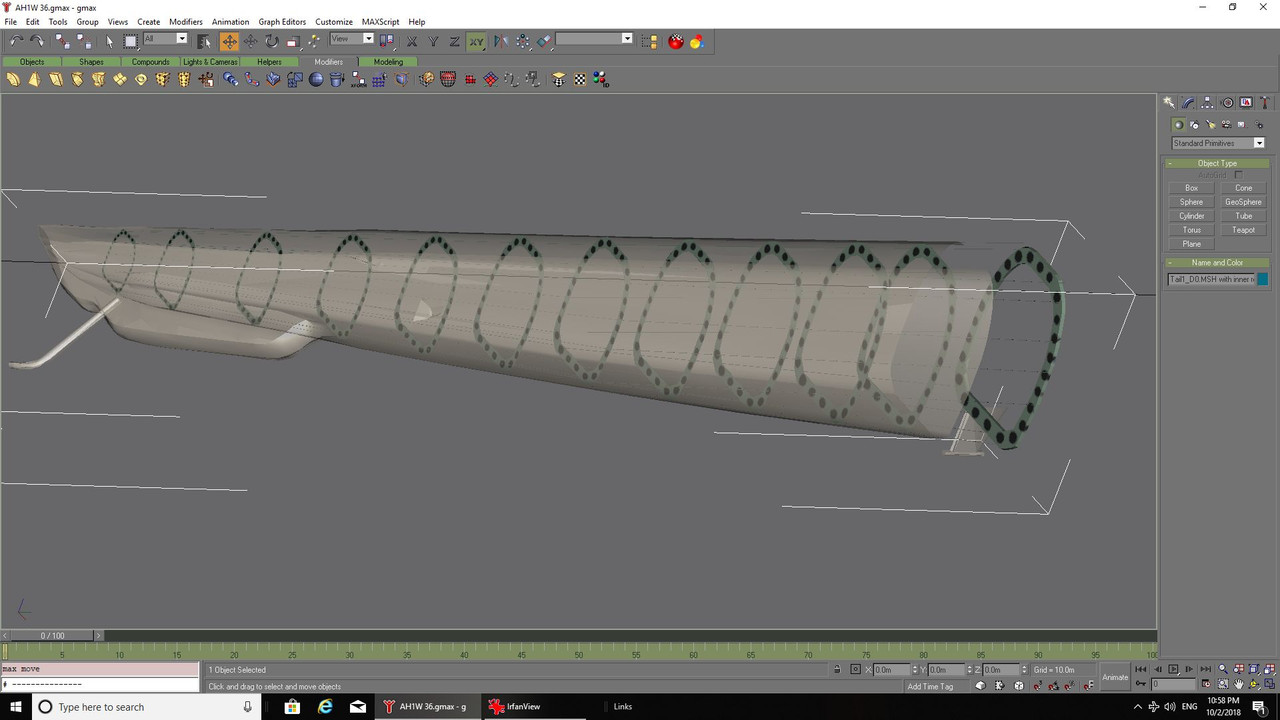This screenshot has height=720, width=1280.
Task: Open the MAXScript menu
Action: click(378, 21)
